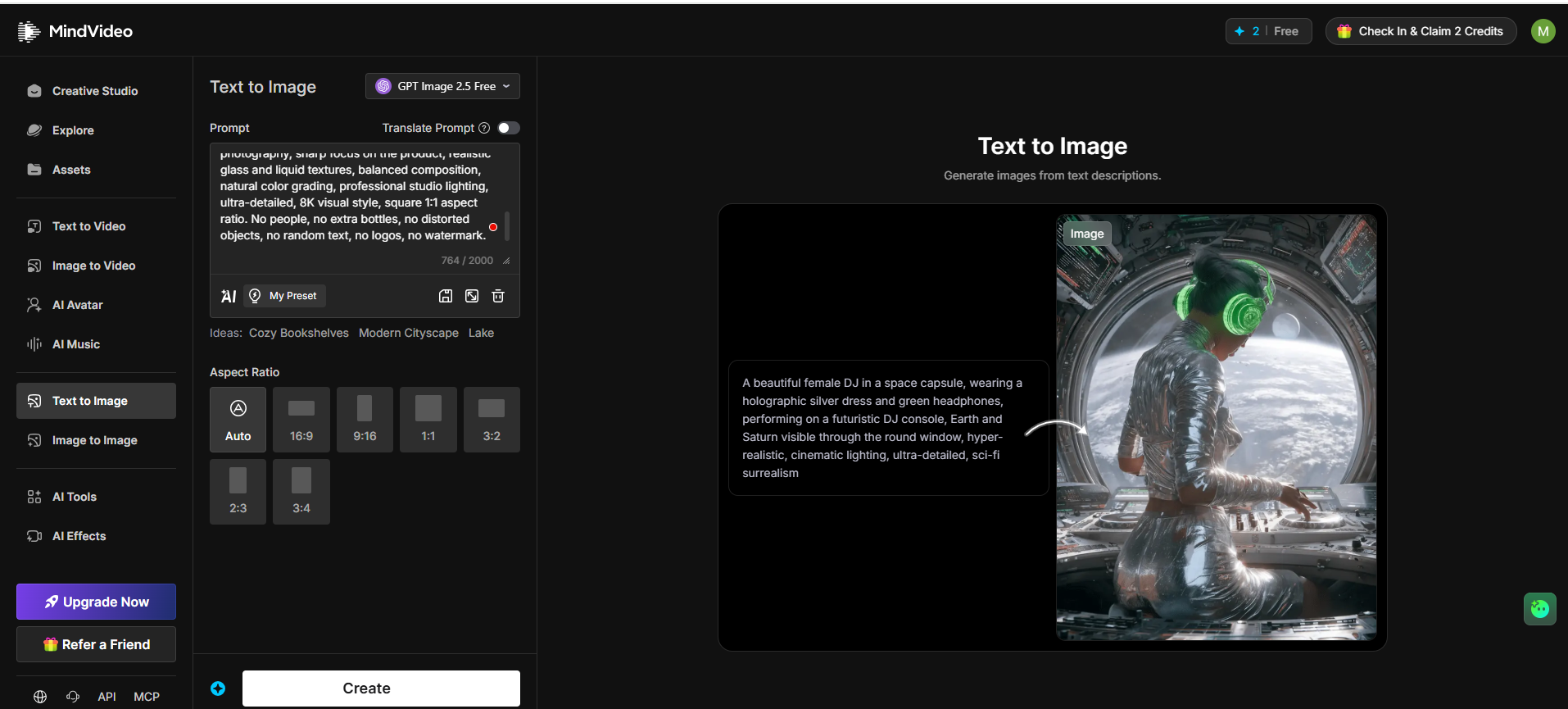Open Assets in the sidebar
The width and height of the screenshot is (1568, 709).
pyautogui.click(x=96, y=170)
